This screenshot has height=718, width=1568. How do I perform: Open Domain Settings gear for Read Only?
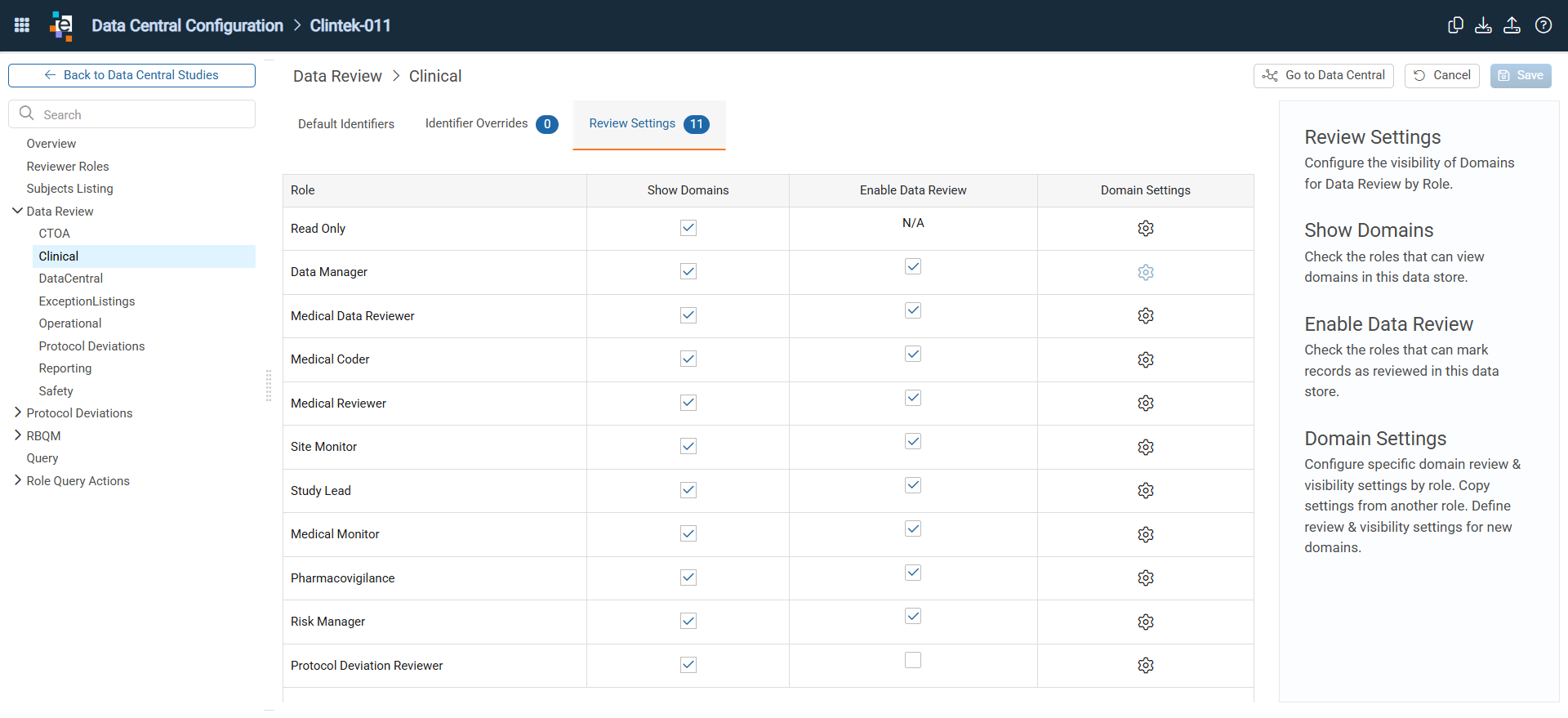coord(1146,228)
